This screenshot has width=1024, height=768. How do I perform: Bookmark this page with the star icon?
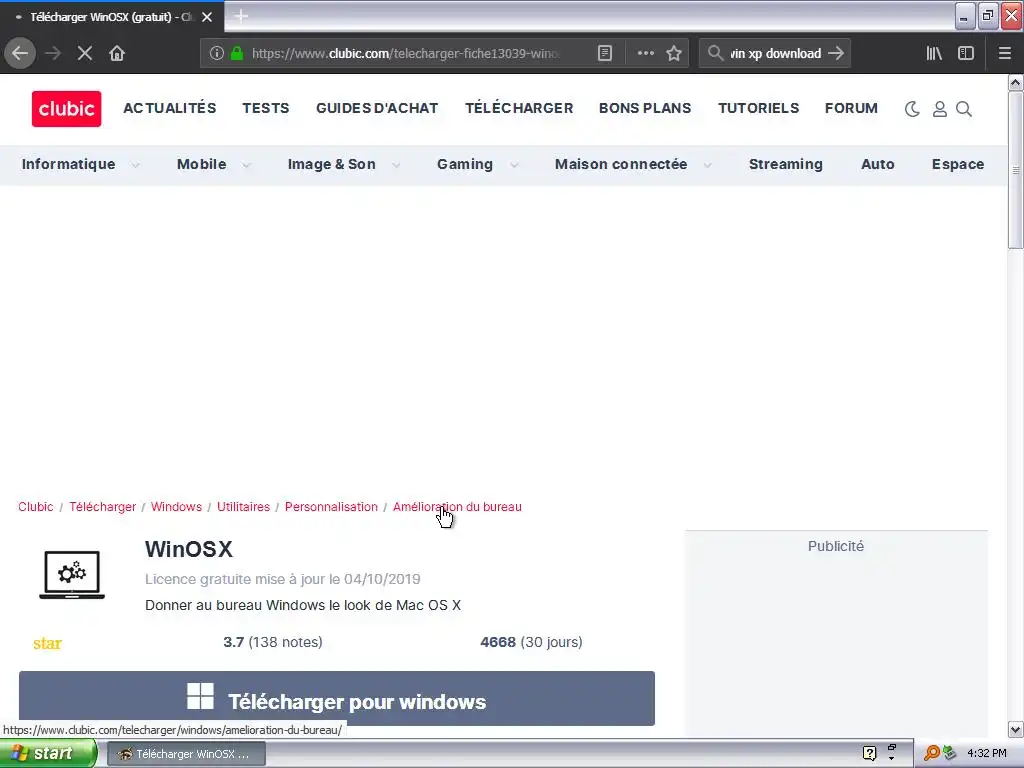tap(674, 53)
